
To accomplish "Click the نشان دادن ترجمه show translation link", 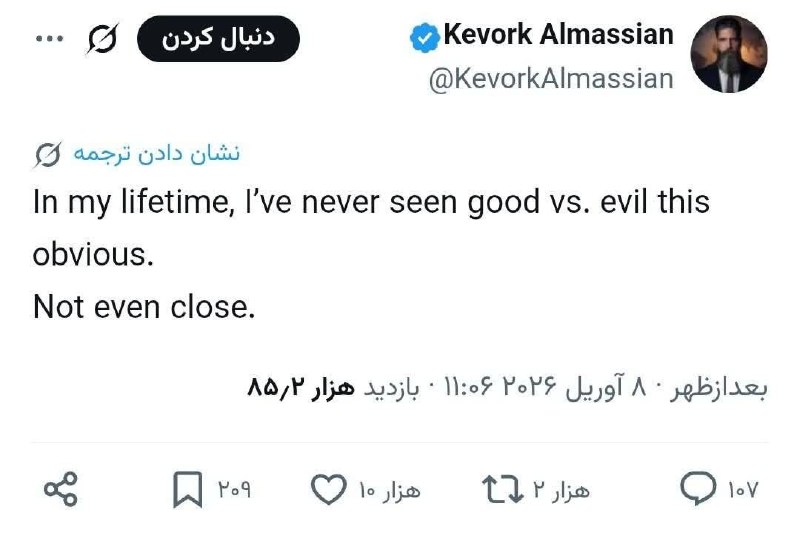I will tap(153, 154).
